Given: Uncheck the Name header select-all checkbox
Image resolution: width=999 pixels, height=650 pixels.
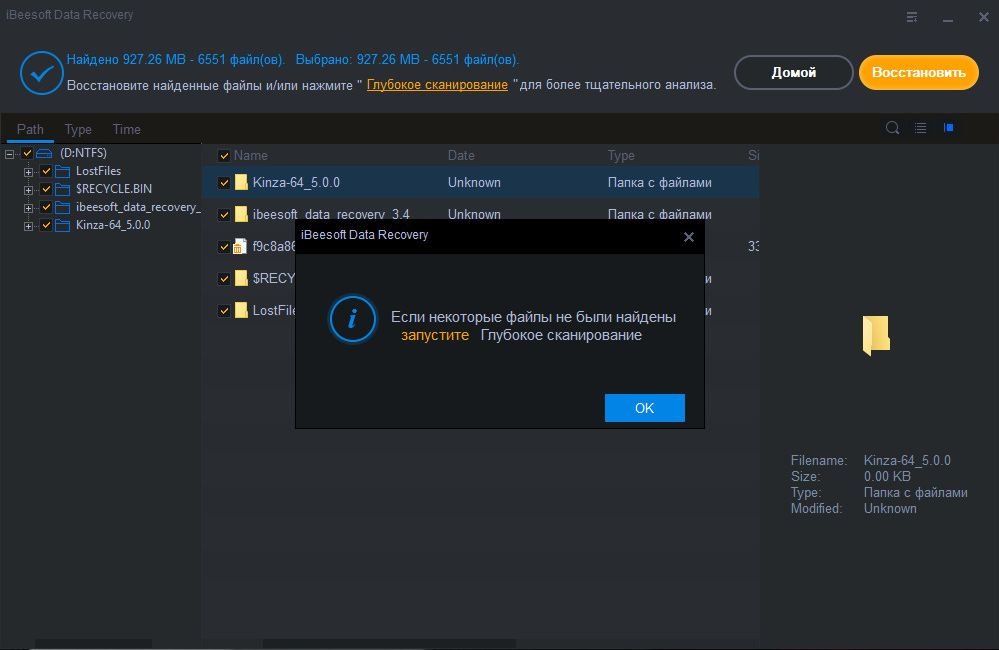Looking at the screenshot, I should tap(224, 155).
